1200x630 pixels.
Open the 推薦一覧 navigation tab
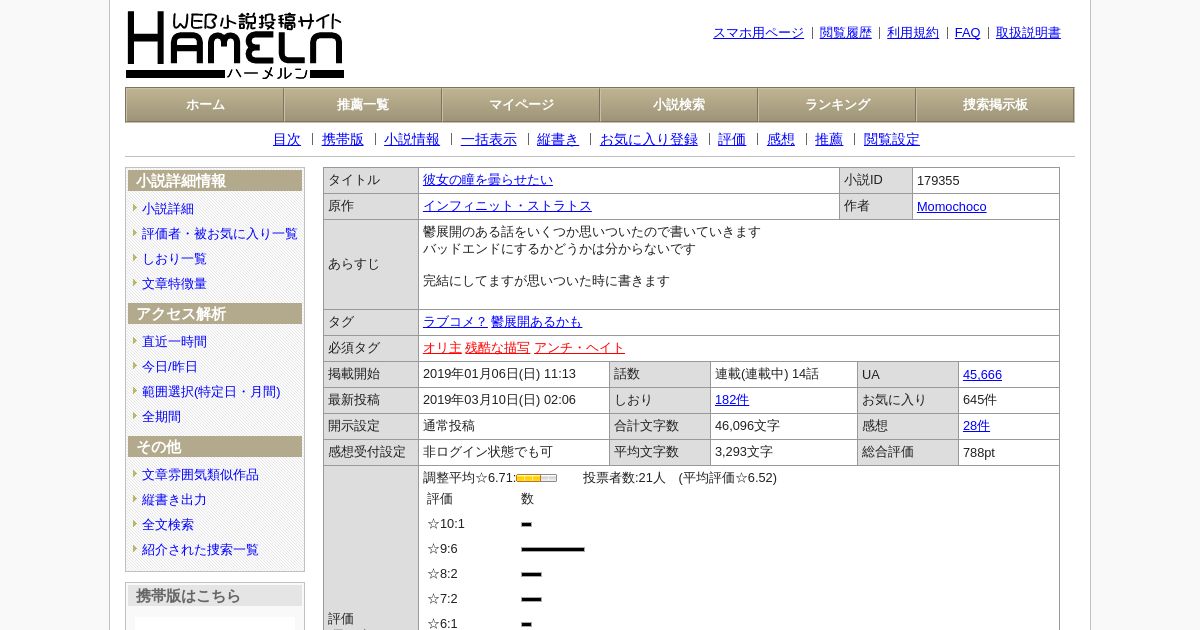pos(363,105)
